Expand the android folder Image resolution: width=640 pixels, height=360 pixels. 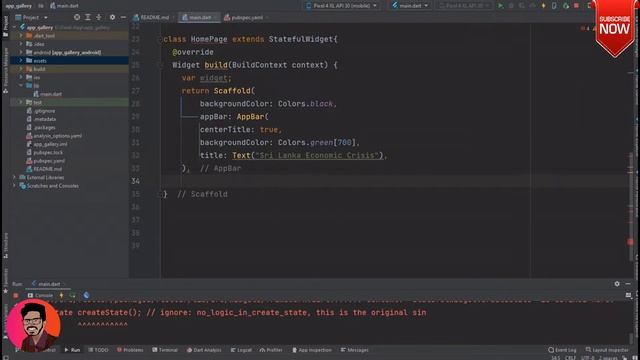(21, 53)
